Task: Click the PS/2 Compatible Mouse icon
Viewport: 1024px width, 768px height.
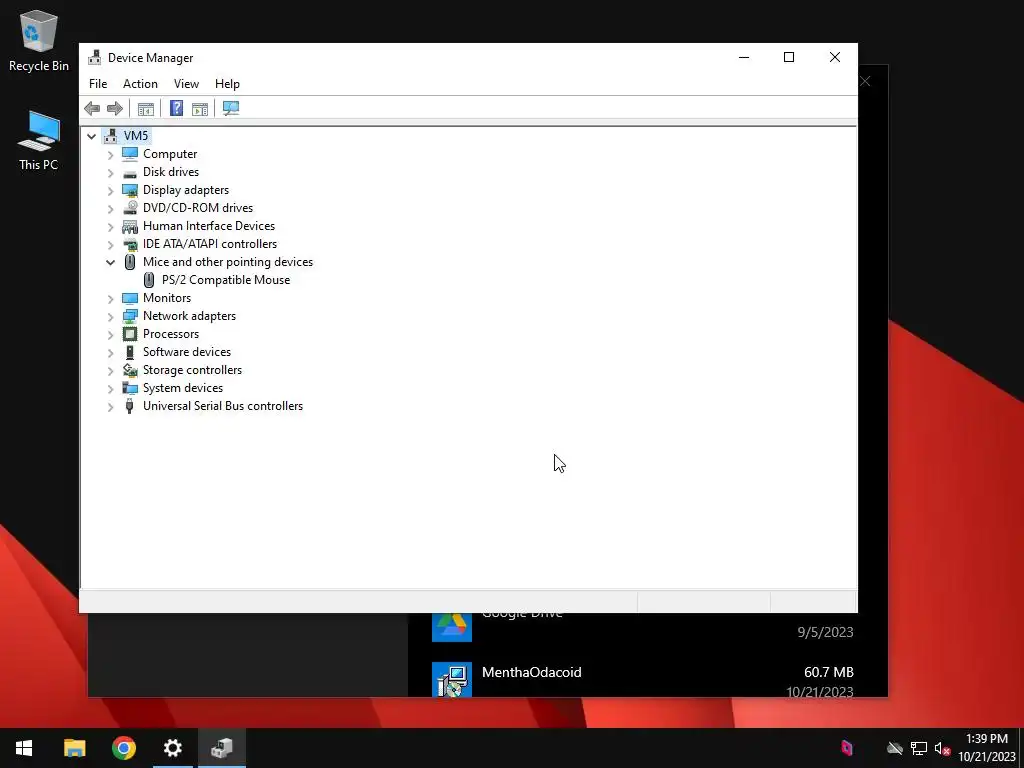Action: tap(149, 280)
